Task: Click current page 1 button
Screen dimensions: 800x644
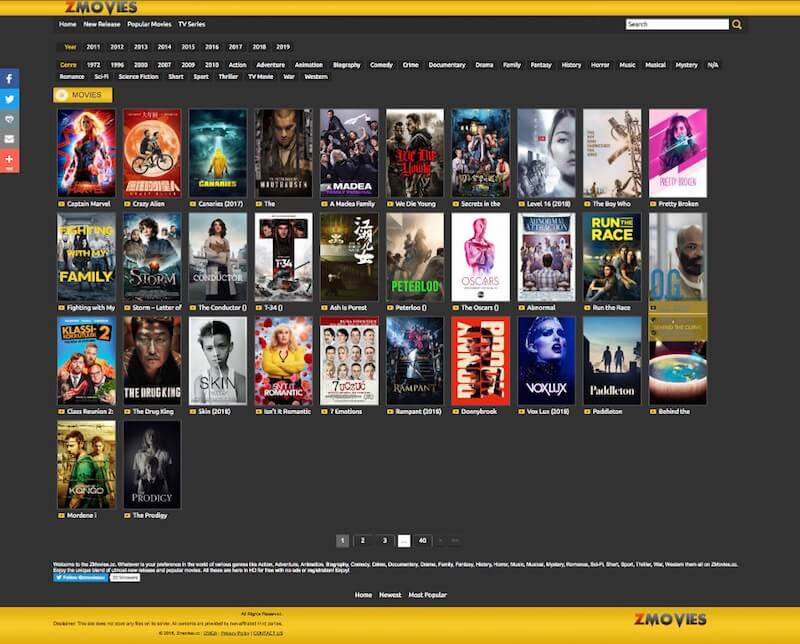Action: [x=343, y=541]
